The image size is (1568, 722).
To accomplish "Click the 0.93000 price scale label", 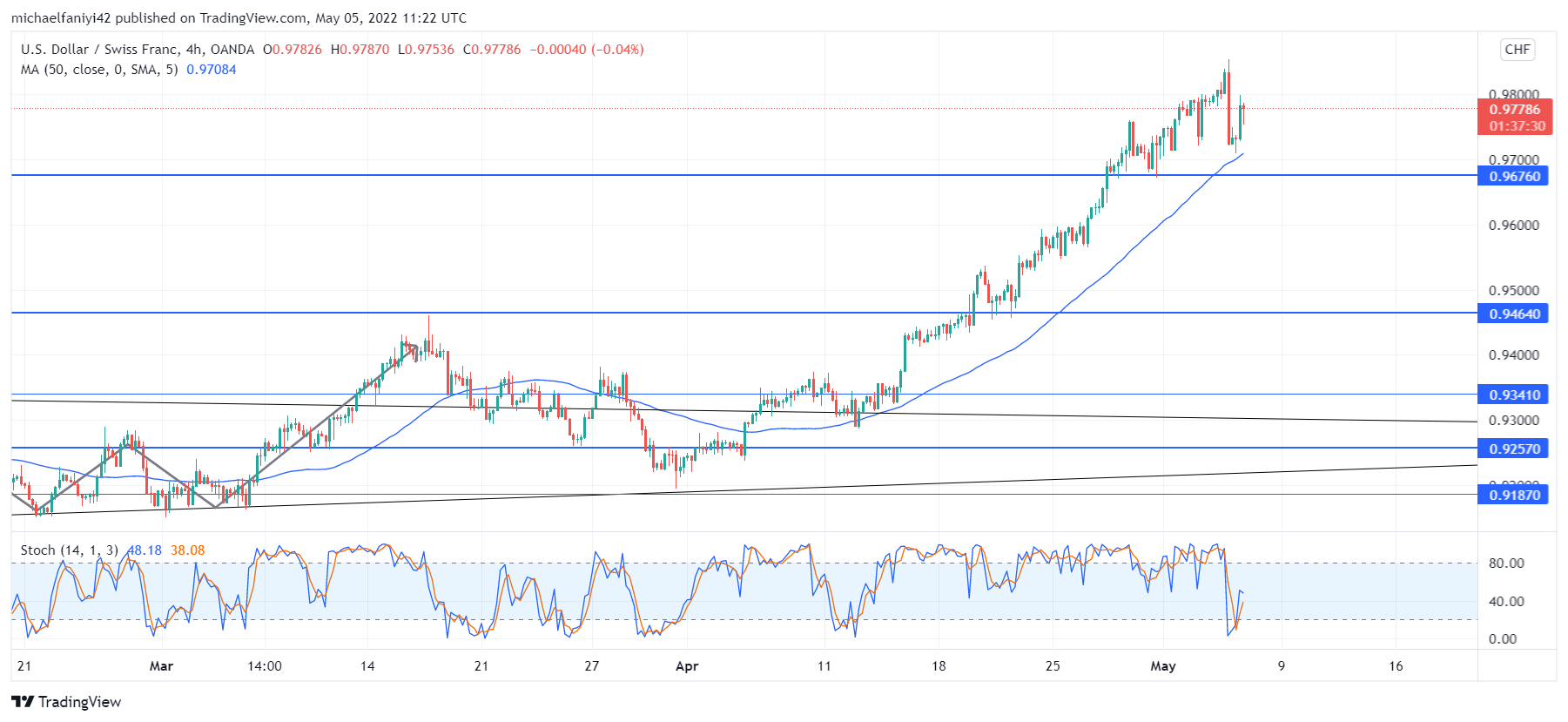I will pyautogui.click(x=1514, y=421).
